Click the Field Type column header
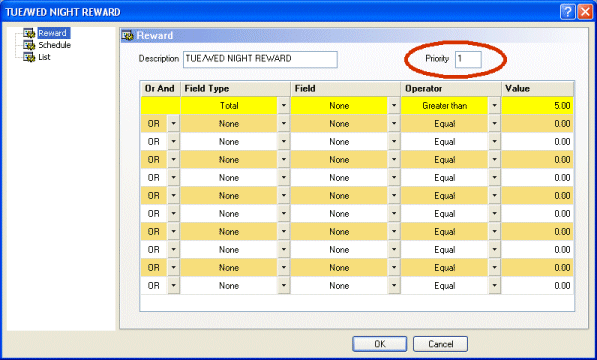The image size is (597, 360). [x=235, y=89]
